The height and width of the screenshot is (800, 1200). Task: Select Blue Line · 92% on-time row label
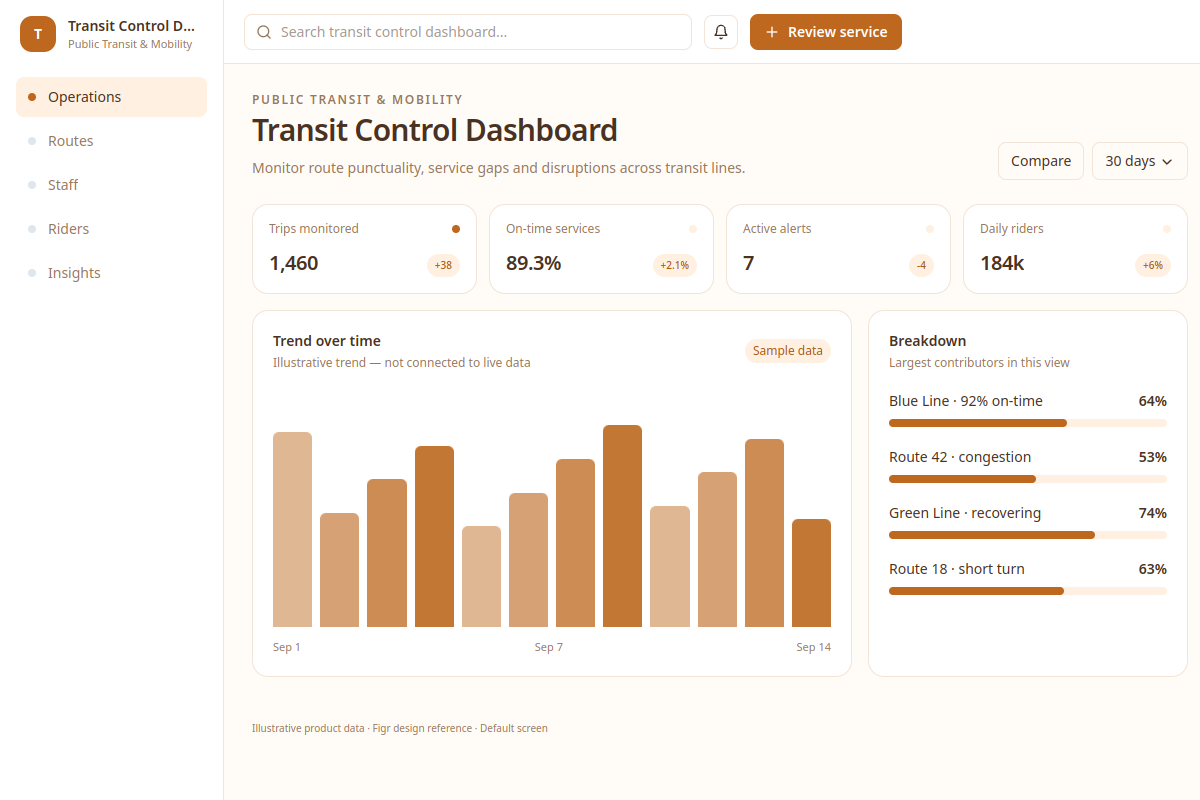coord(966,401)
